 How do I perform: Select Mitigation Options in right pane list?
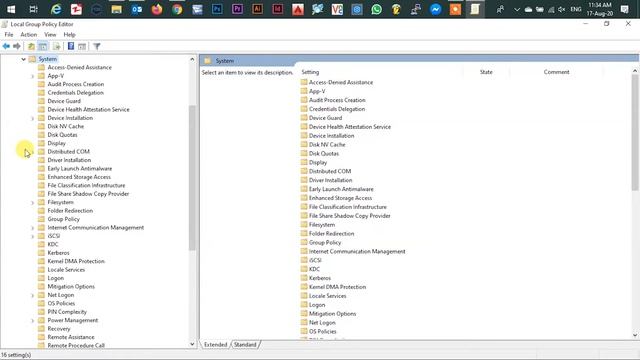333,314
